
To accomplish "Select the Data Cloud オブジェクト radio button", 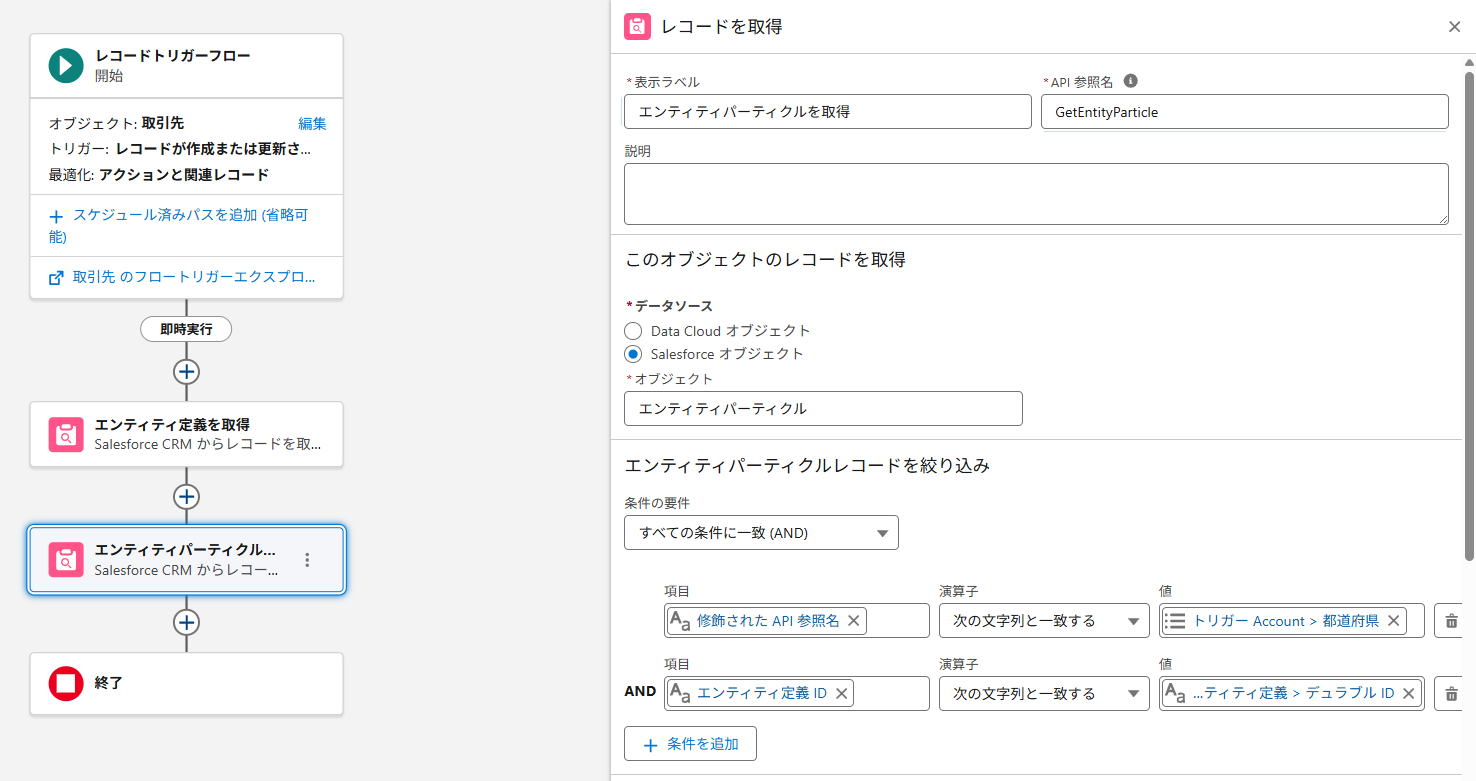I will click(x=632, y=331).
